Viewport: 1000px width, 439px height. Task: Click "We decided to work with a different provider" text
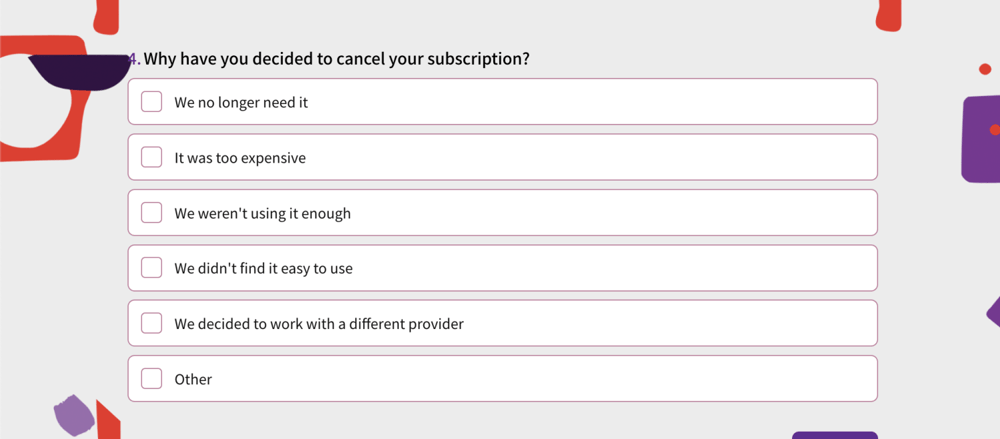319,324
